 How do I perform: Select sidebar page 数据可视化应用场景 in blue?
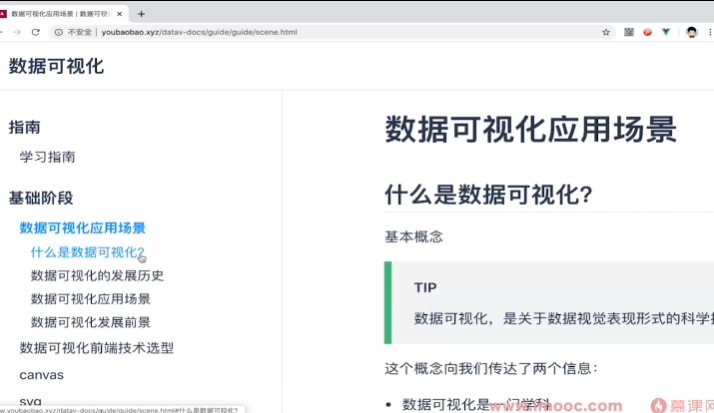[82, 228]
